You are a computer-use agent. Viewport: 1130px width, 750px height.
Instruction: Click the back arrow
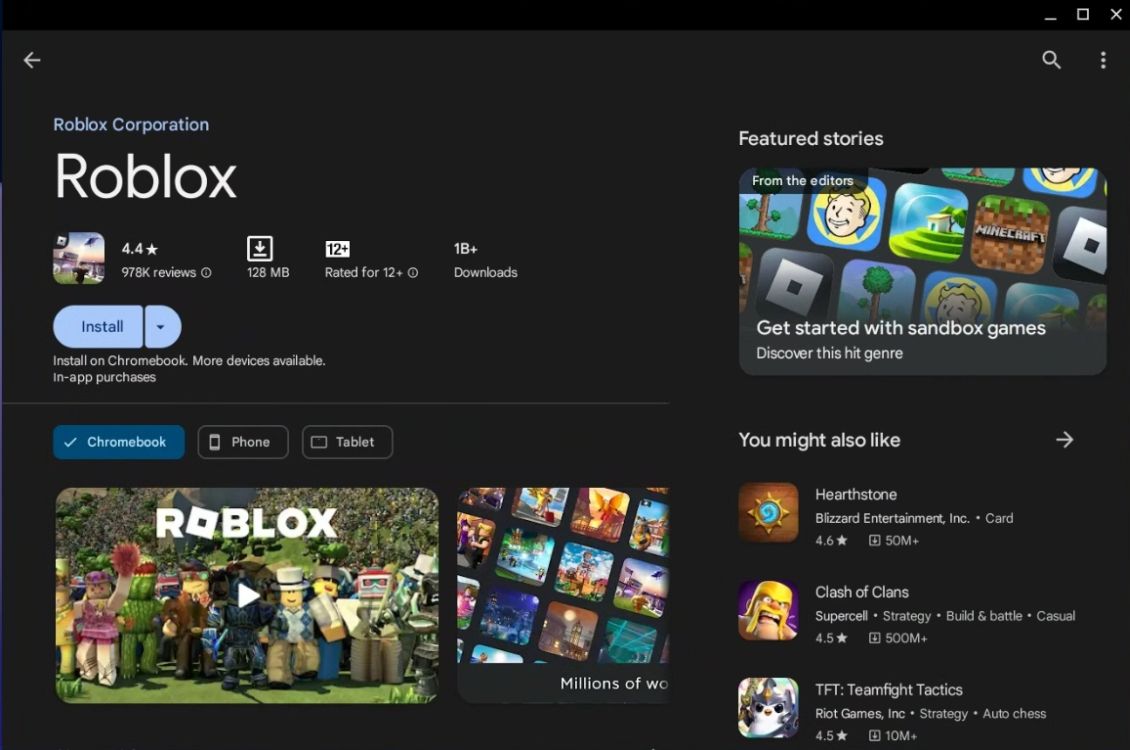click(31, 60)
